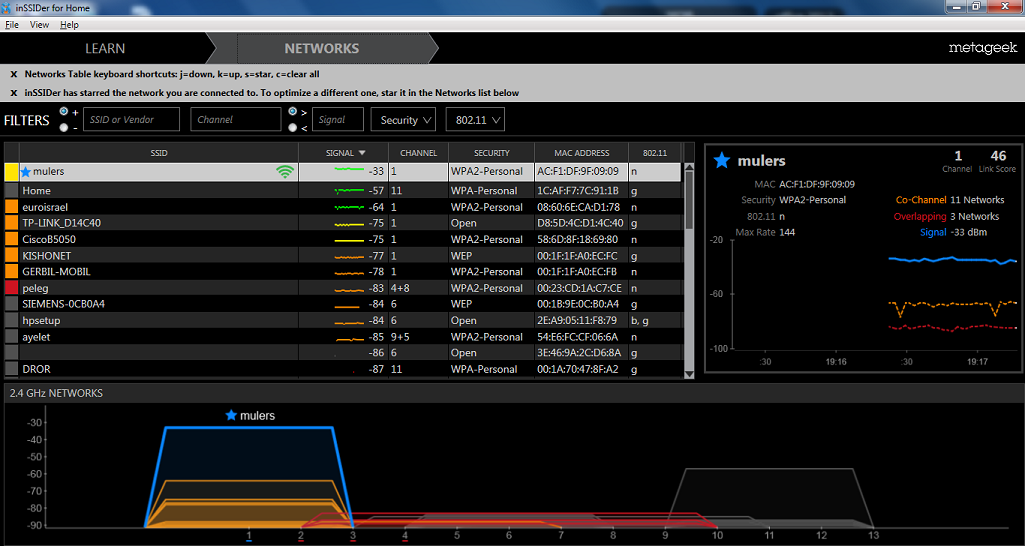
Task: Open the View menu
Action: pos(39,24)
